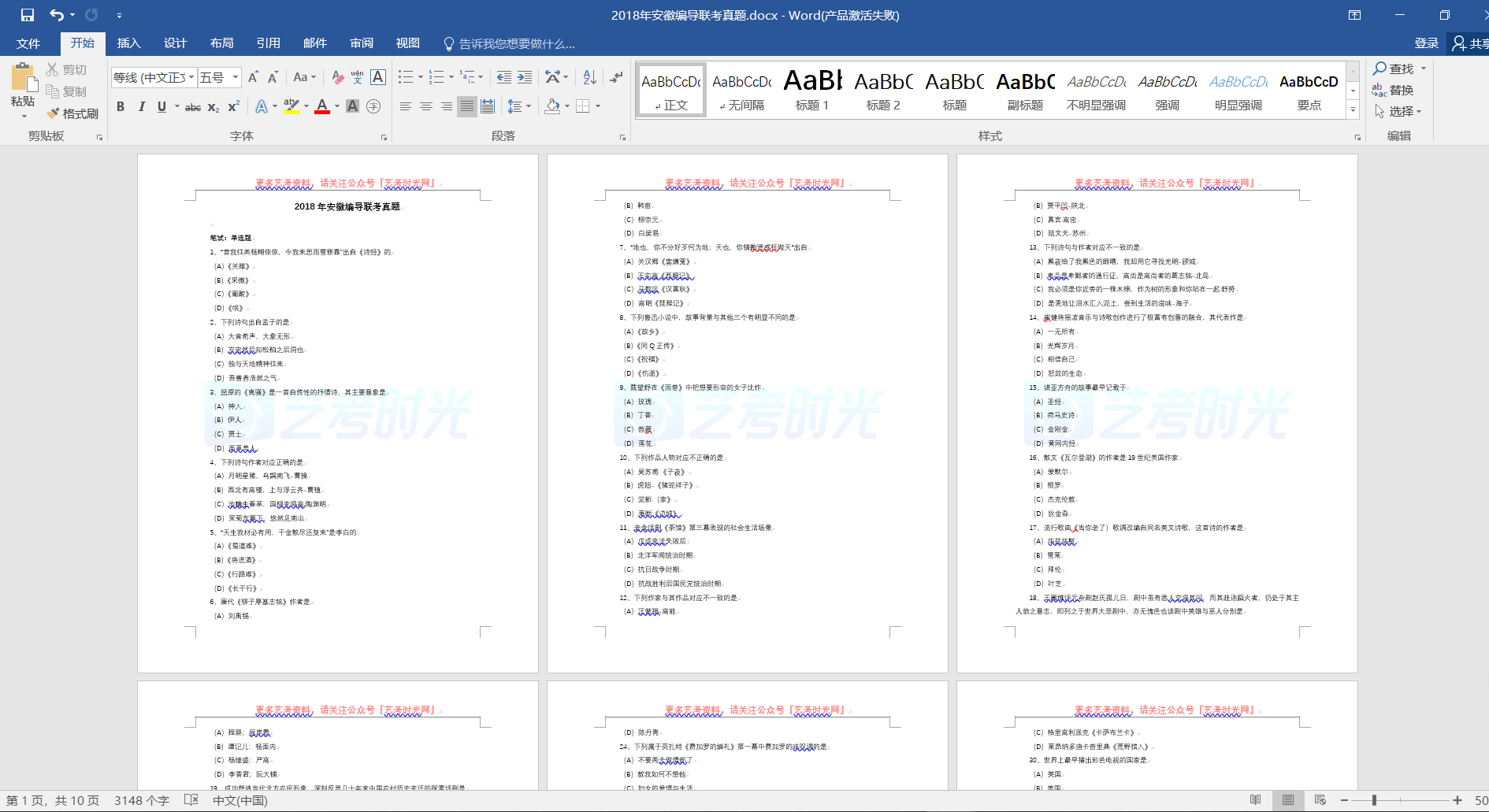Screen dimensions: 1489x812
Task: Apply the text highlight color marker
Action: pos(291,106)
